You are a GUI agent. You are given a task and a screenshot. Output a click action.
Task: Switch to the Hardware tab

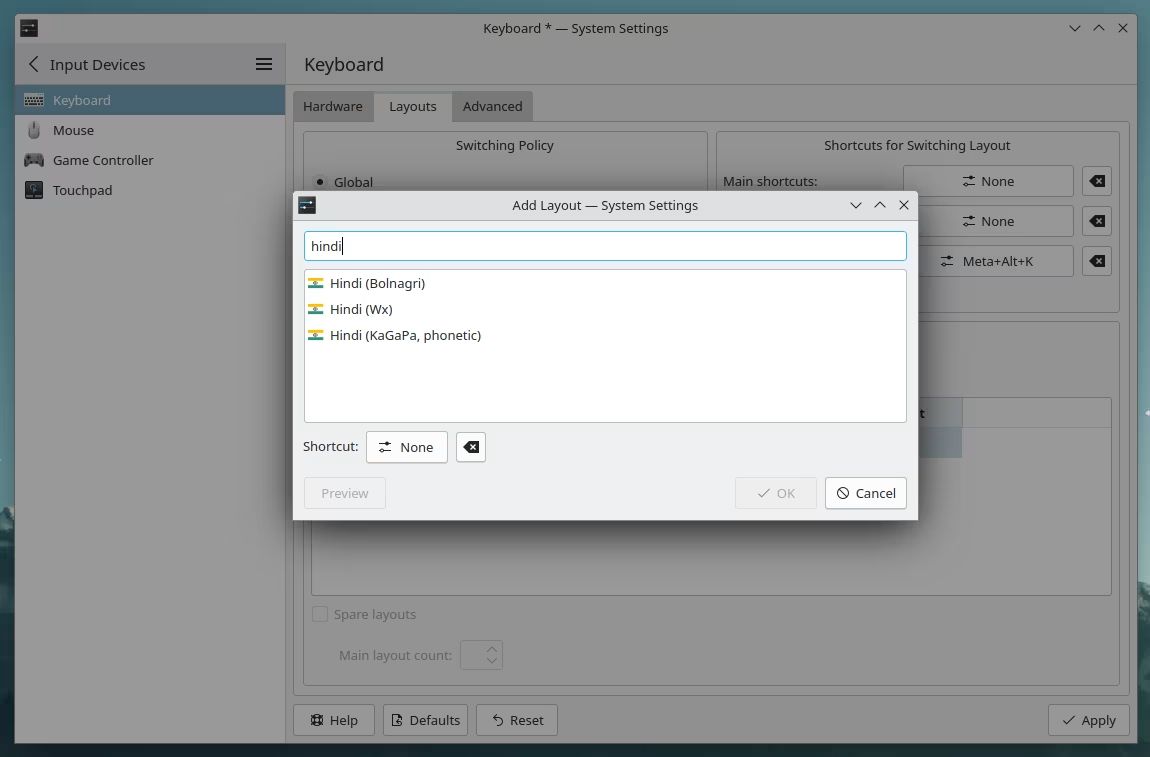click(x=333, y=106)
